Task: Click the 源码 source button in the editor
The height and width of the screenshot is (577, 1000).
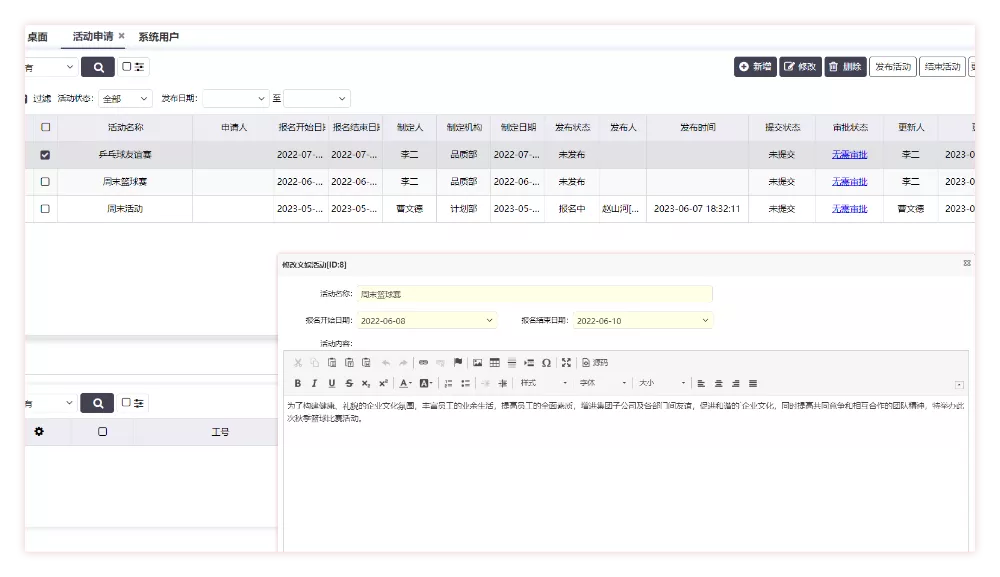Action: tap(594, 363)
